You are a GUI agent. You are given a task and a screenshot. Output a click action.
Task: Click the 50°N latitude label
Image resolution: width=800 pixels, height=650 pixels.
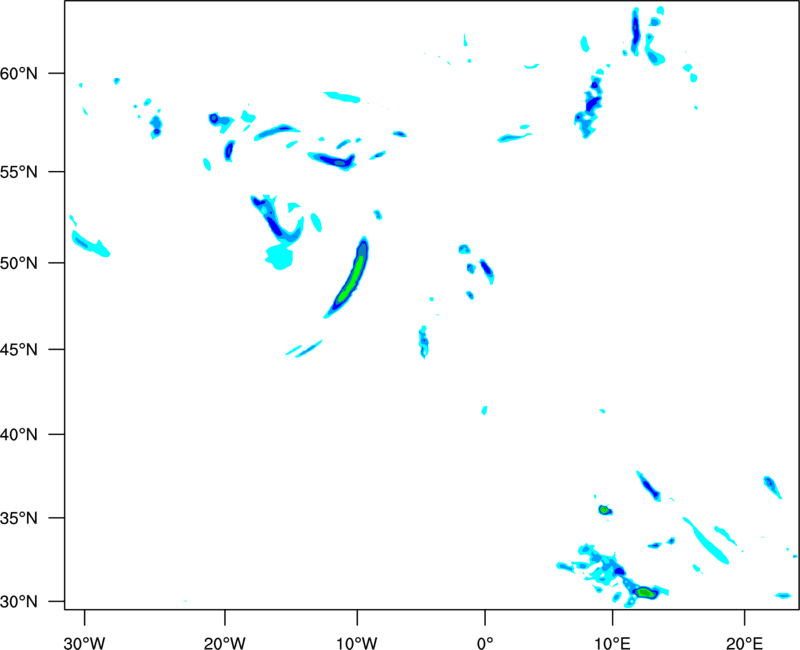tap(19, 263)
